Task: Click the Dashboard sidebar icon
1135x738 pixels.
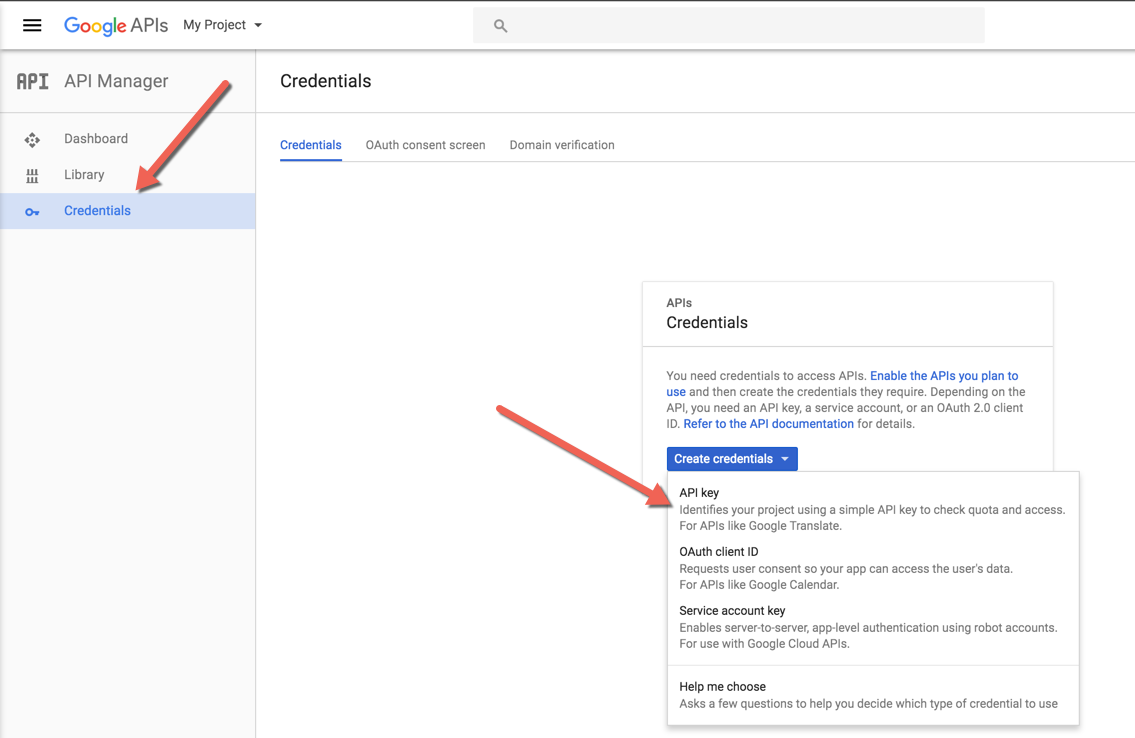Action: [32, 140]
